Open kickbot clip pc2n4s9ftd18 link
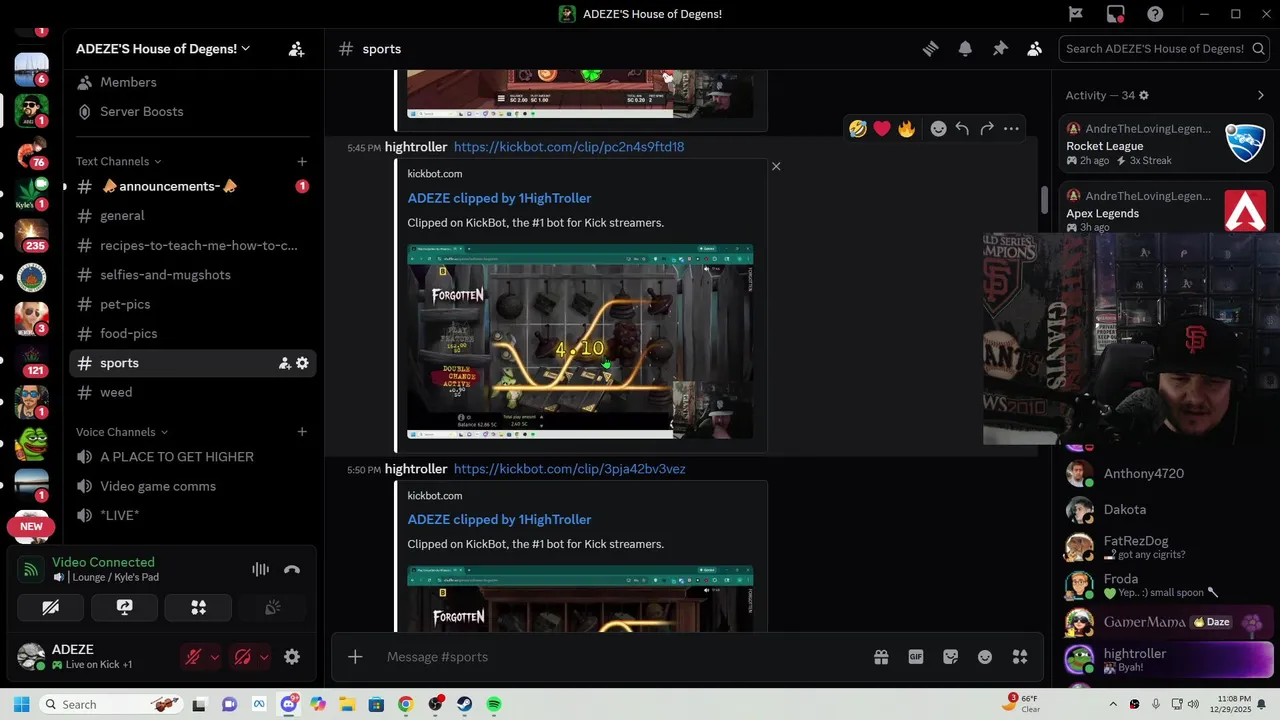Viewport: 1280px width, 720px height. 569,147
